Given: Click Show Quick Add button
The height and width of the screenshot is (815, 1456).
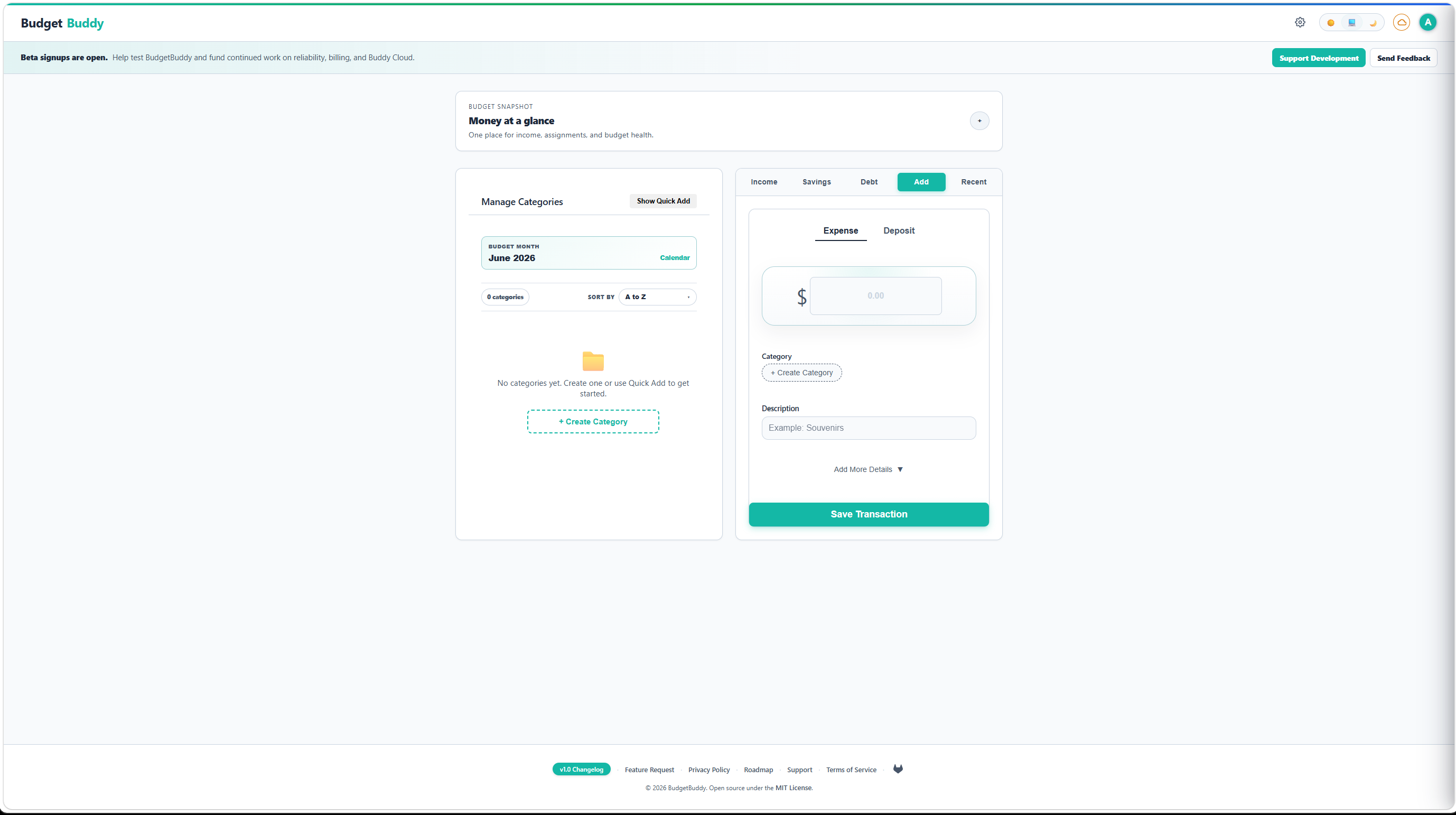Looking at the screenshot, I should 663,201.
